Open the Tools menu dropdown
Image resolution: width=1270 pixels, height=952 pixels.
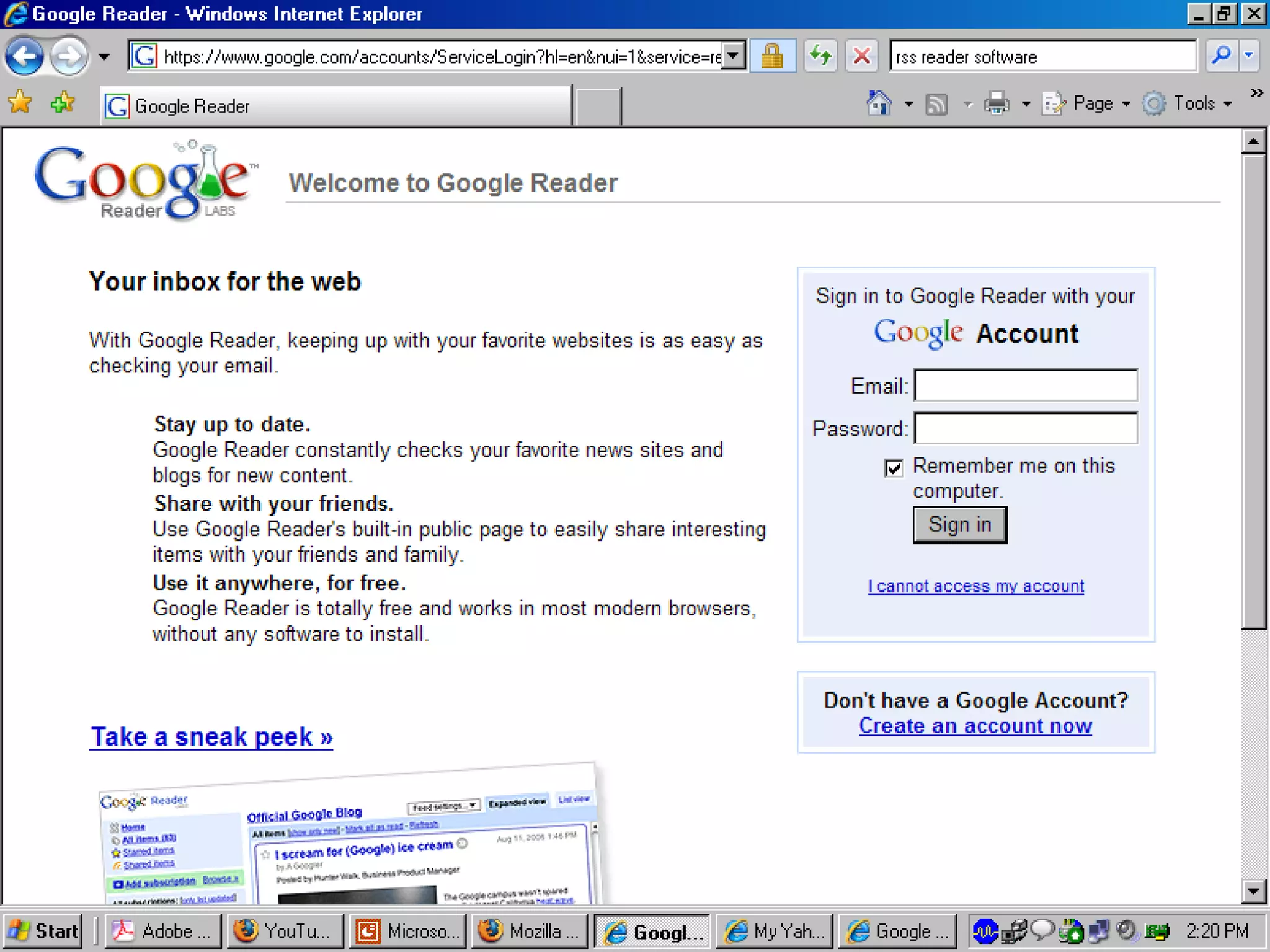(x=1194, y=104)
